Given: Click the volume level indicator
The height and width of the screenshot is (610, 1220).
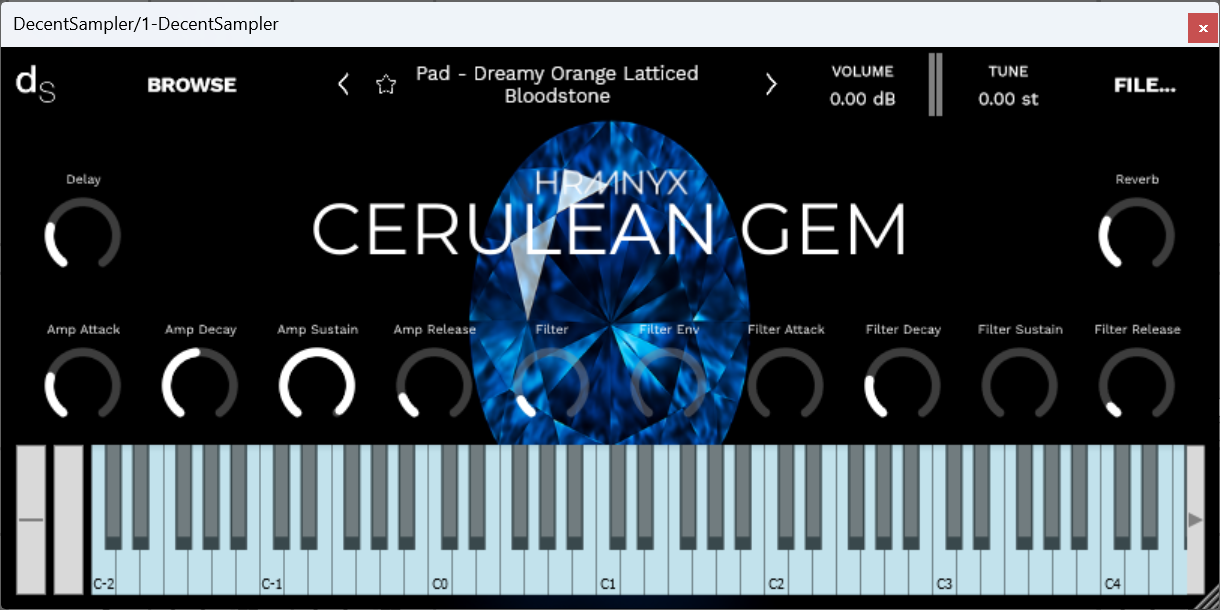Looking at the screenshot, I should coord(935,85).
